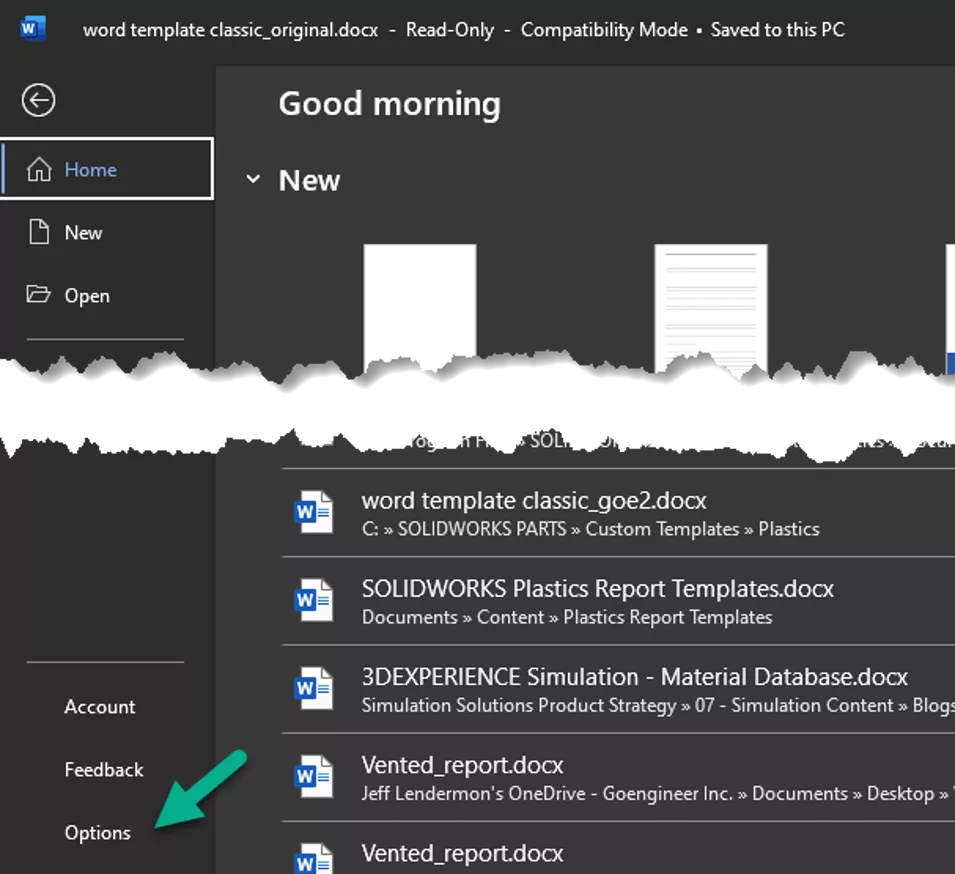Open the Account page
The image size is (955, 874).
tap(100, 707)
